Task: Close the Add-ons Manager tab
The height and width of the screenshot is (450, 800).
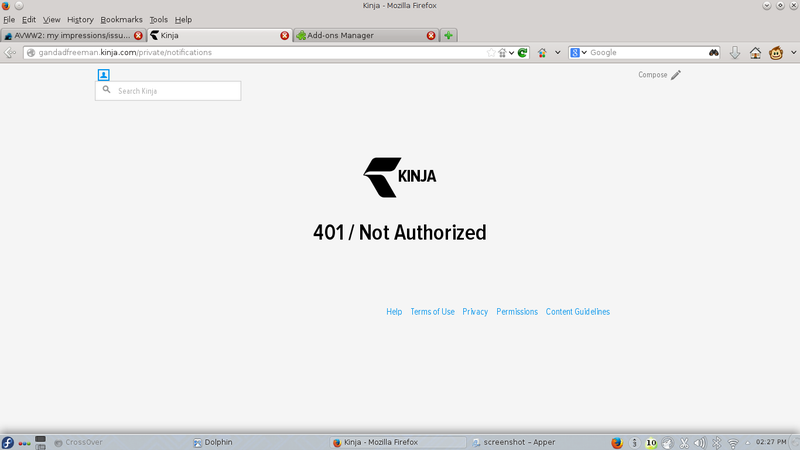Action: (431, 35)
